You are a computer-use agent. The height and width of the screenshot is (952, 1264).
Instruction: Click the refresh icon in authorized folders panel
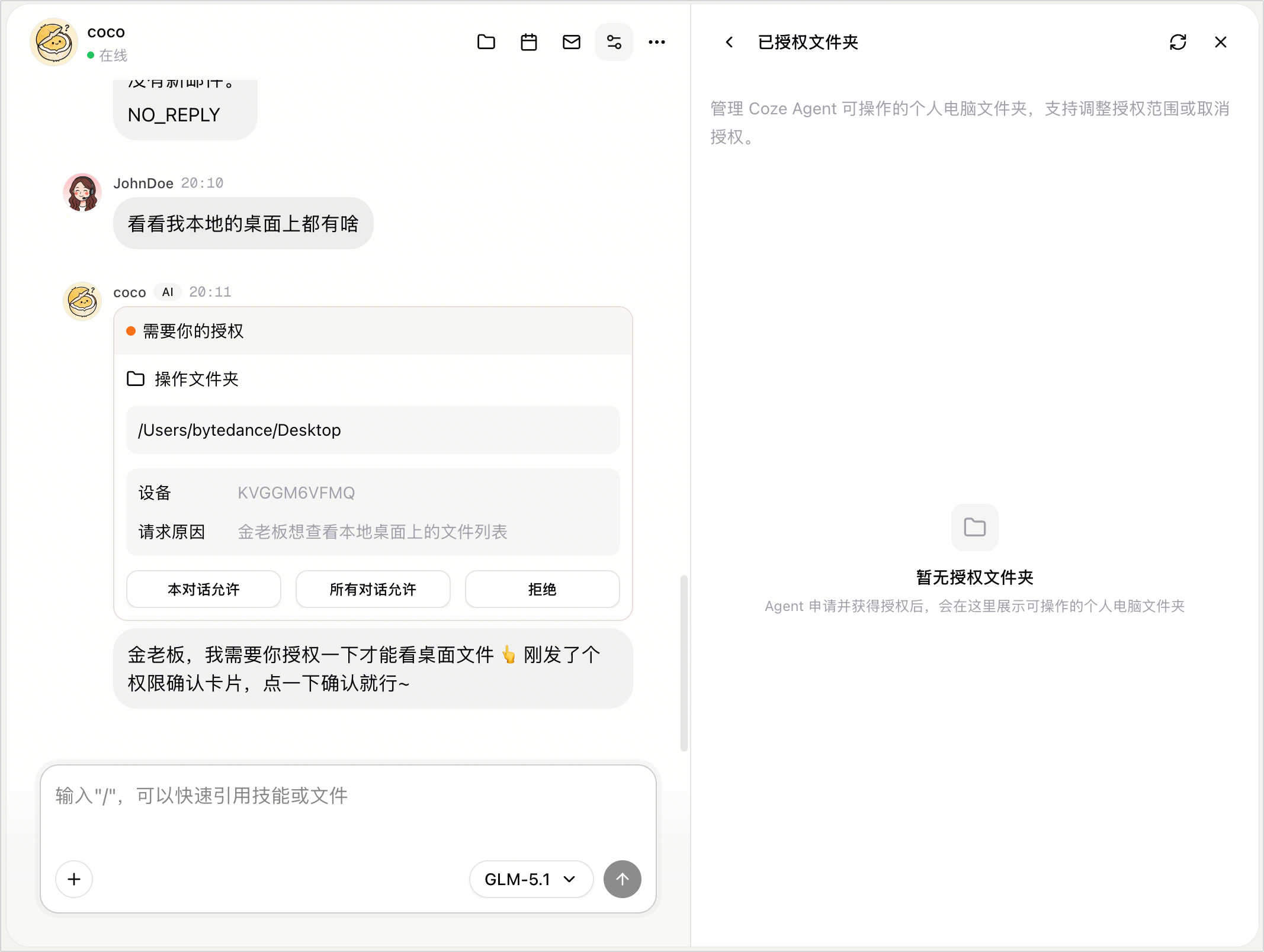pyautogui.click(x=1178, y=42)
